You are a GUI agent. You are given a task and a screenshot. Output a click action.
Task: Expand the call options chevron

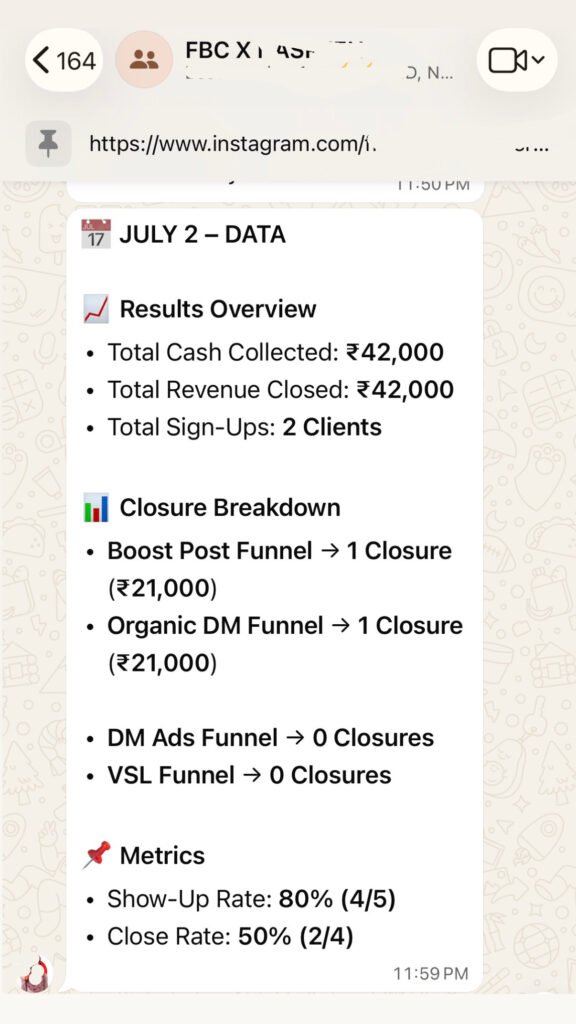tap(537, 61)
